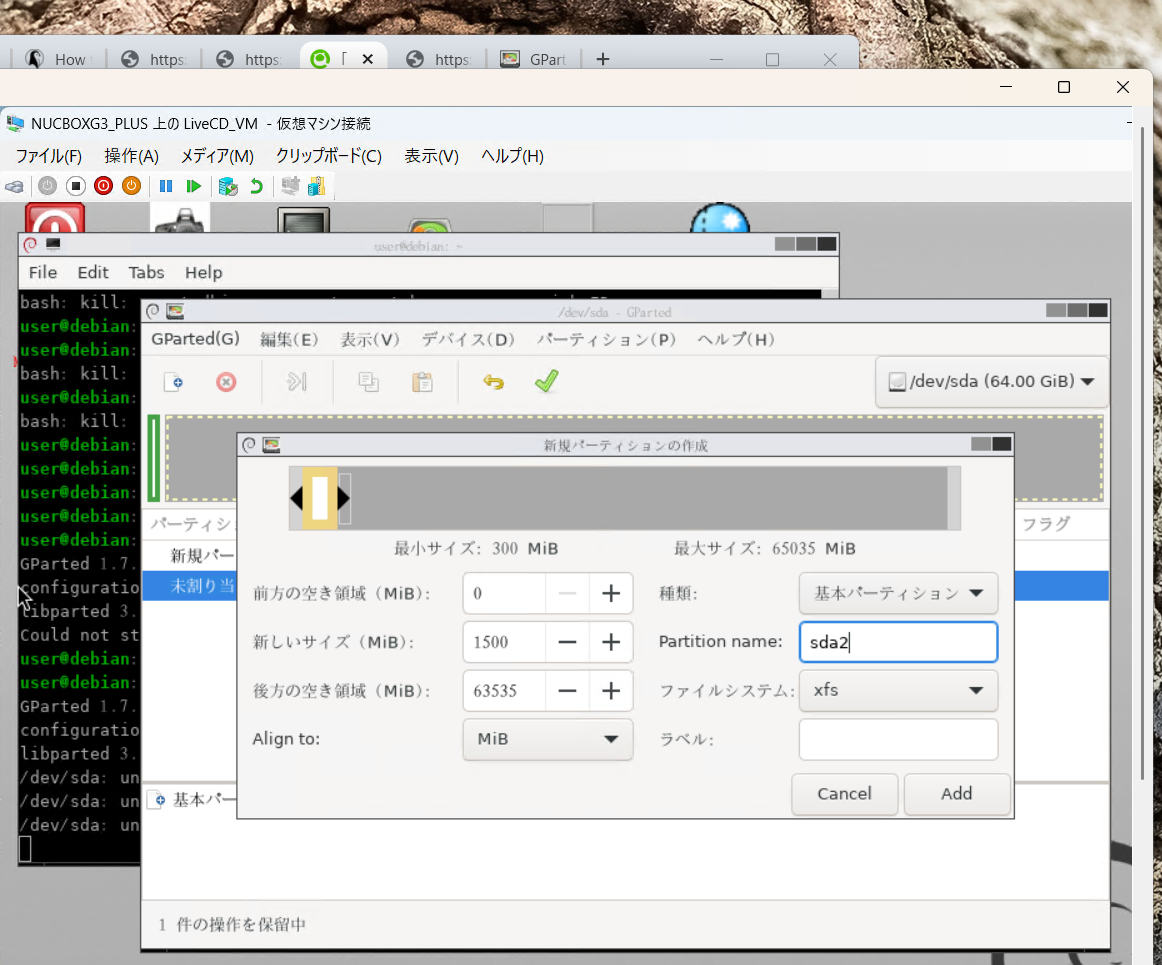Open the 編集(E) menu in GParted
1162x965 pixels.
click(x=289, y=339)
